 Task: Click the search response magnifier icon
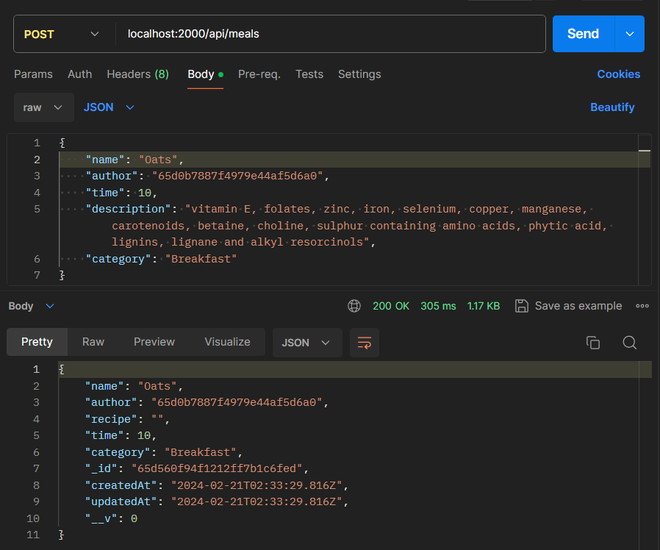pos(629,342)
